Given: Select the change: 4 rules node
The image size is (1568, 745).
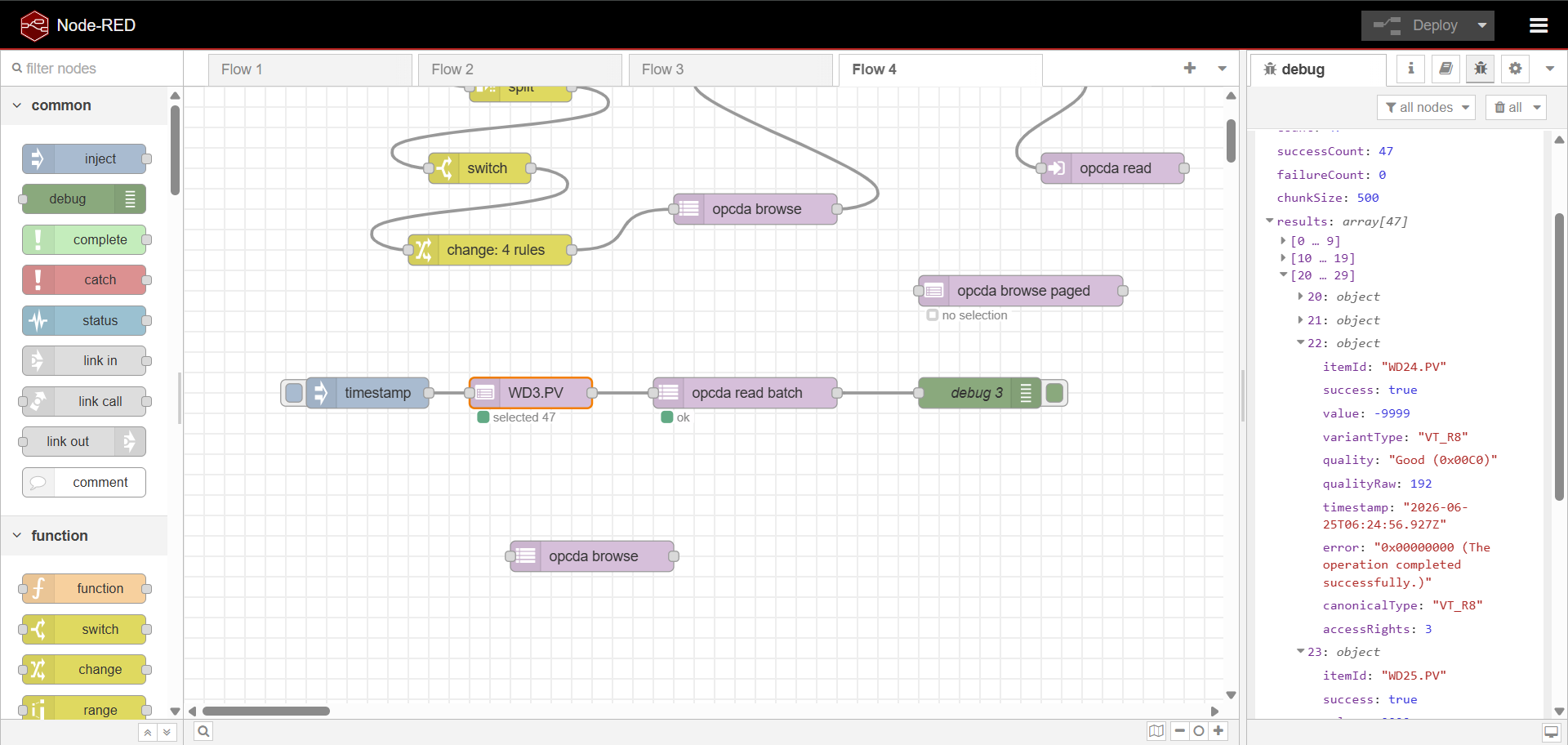Looking at the screenshot, I should [490, 250].
